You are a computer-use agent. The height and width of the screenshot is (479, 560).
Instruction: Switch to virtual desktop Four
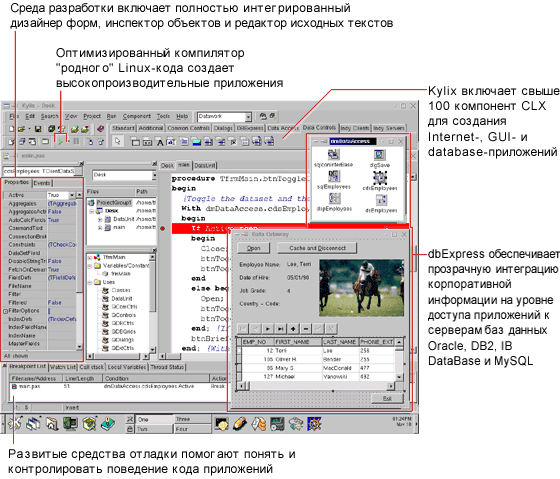tap(192, 429)
